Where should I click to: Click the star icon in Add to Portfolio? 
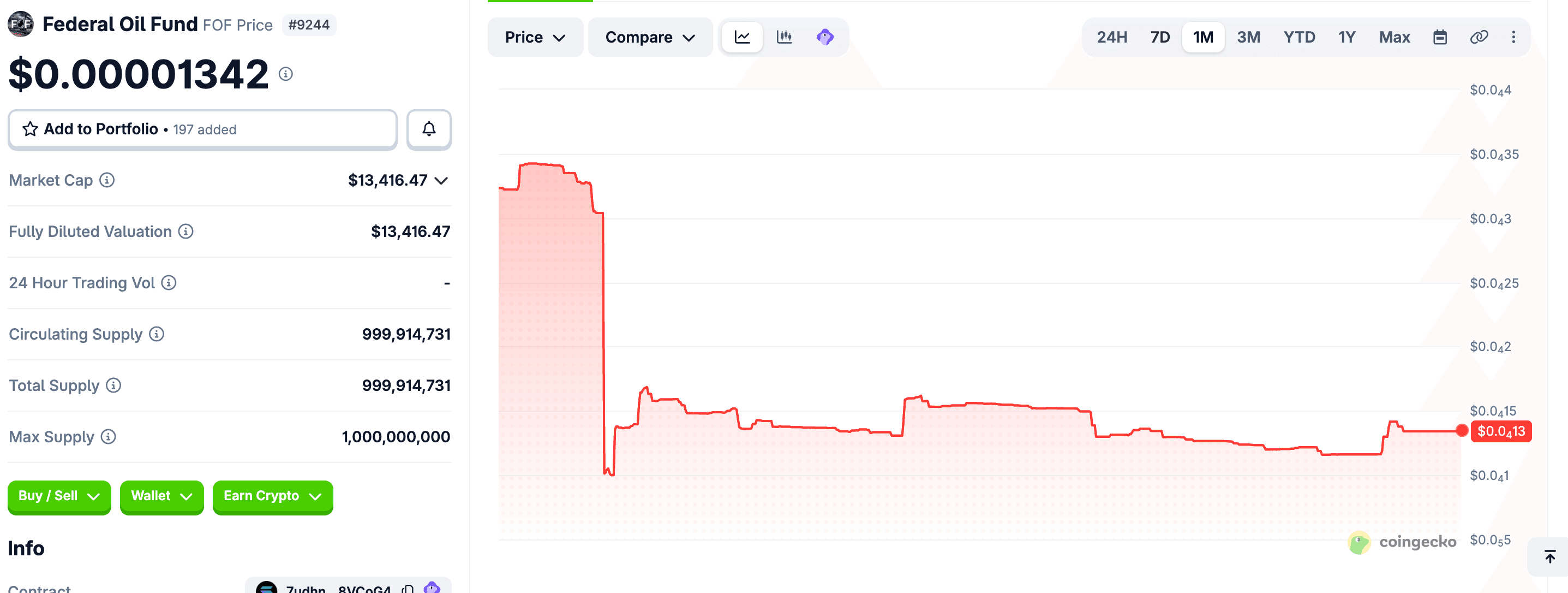(x=30, y=129)
